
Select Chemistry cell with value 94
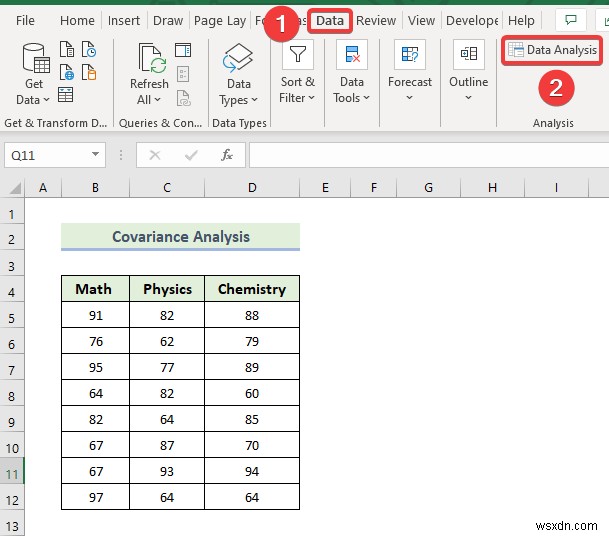[252, 471]
